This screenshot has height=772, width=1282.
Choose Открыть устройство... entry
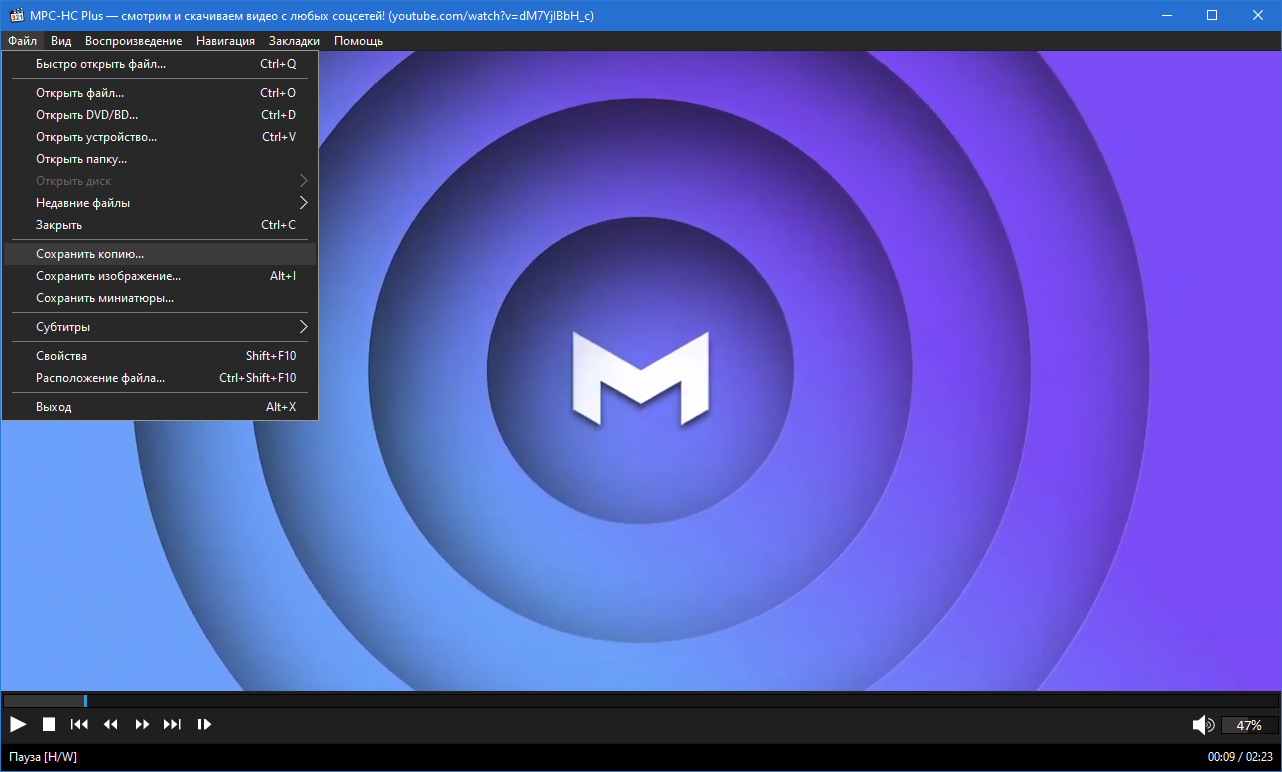(x=160, y=137)
